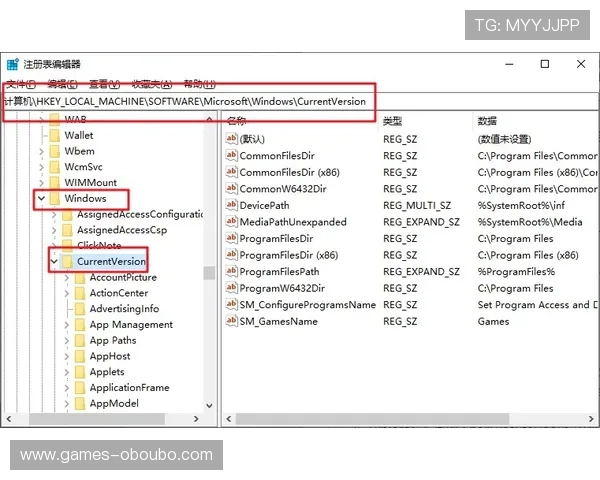
Task: Select the (默认) default value icon
Action: pos(231,139)
